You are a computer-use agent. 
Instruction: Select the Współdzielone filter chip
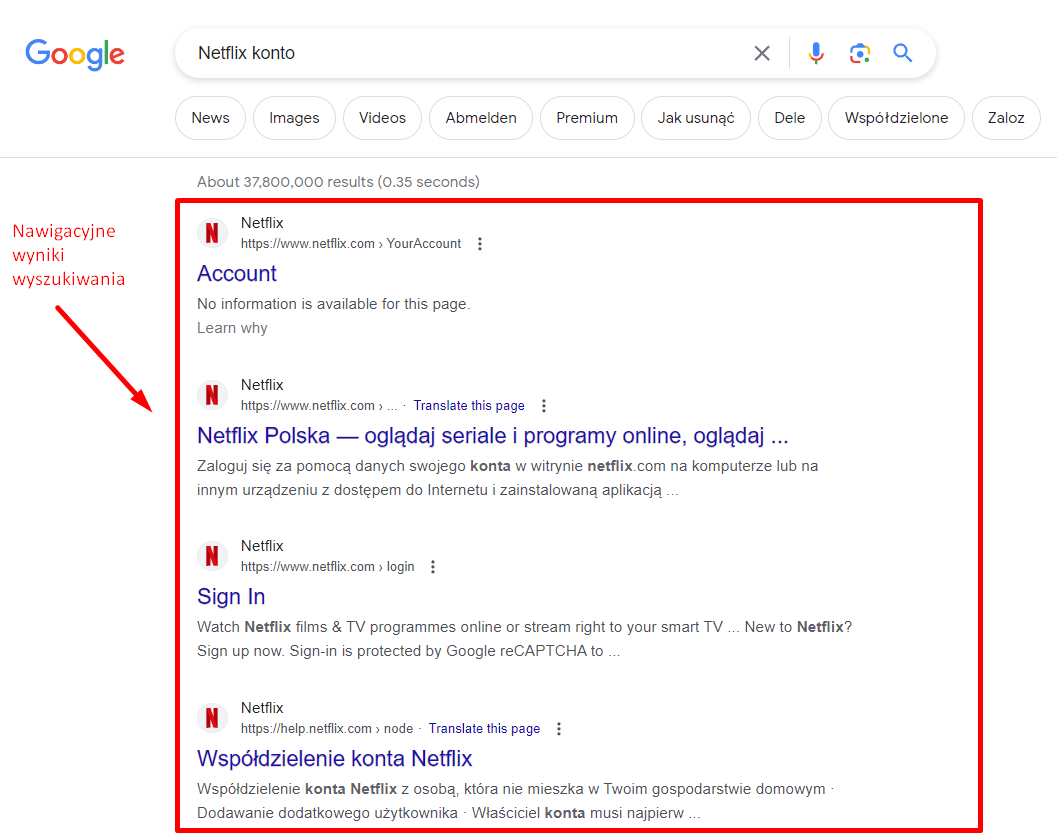pyautogui.click(x=896, y=118)
